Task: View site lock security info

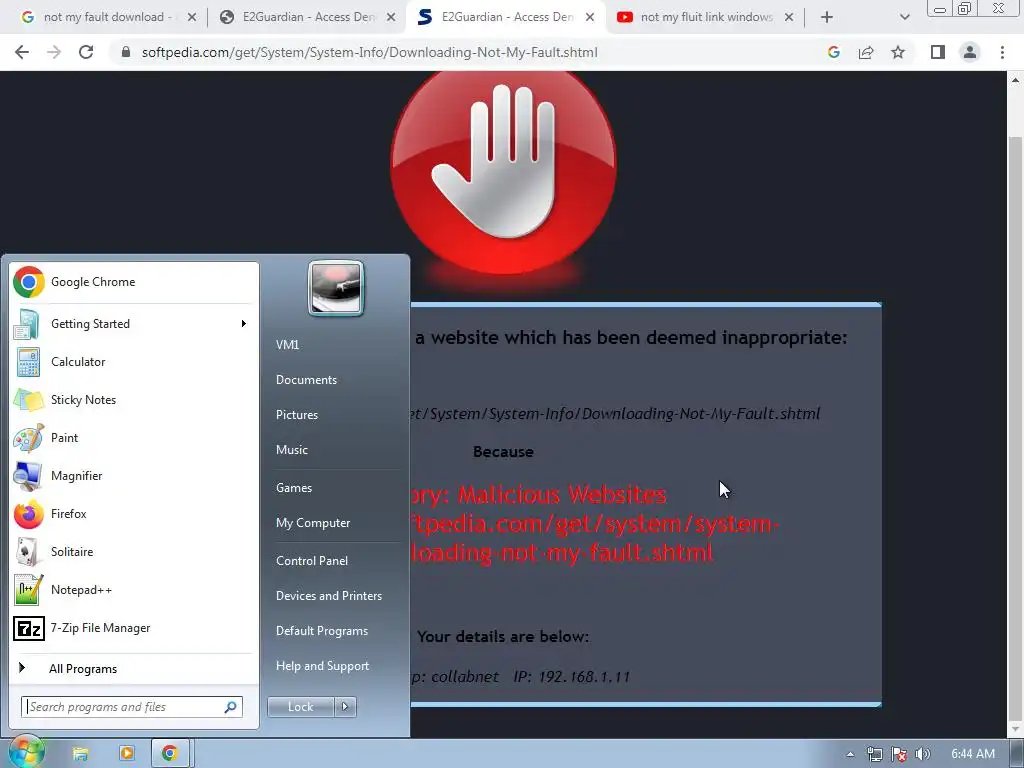Action: 126,52
